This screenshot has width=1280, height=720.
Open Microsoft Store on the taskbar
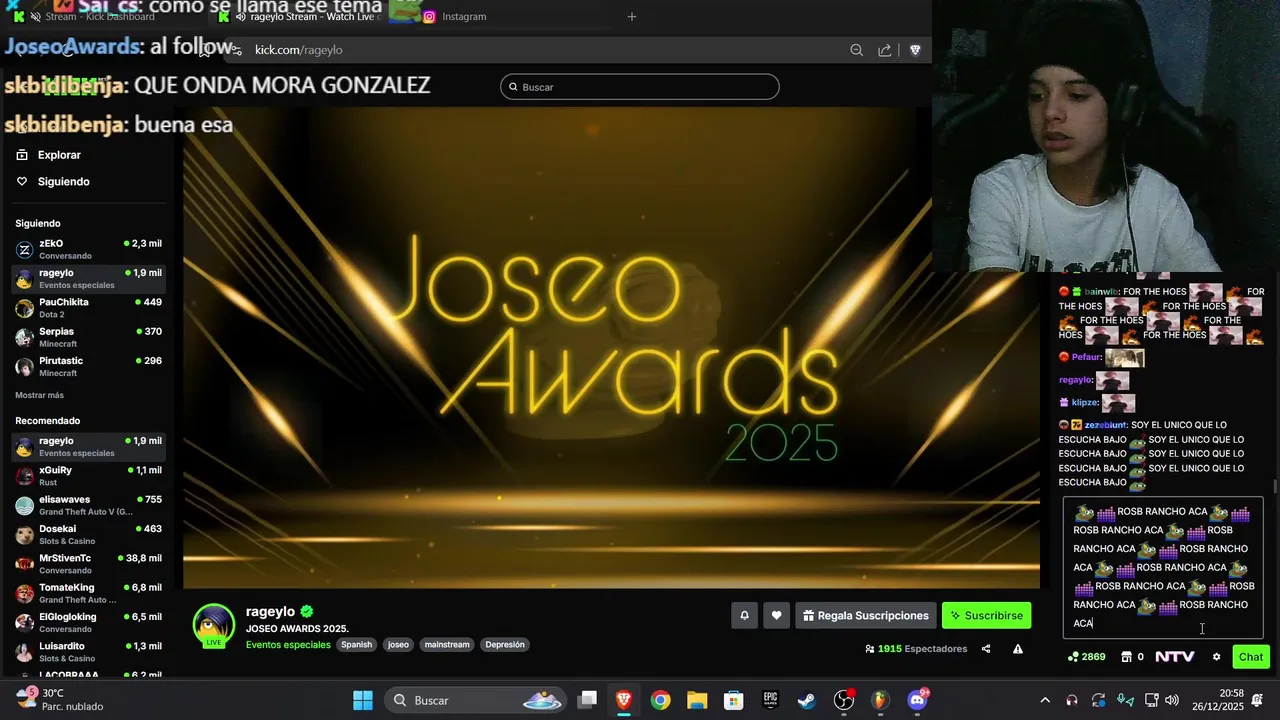734,700
